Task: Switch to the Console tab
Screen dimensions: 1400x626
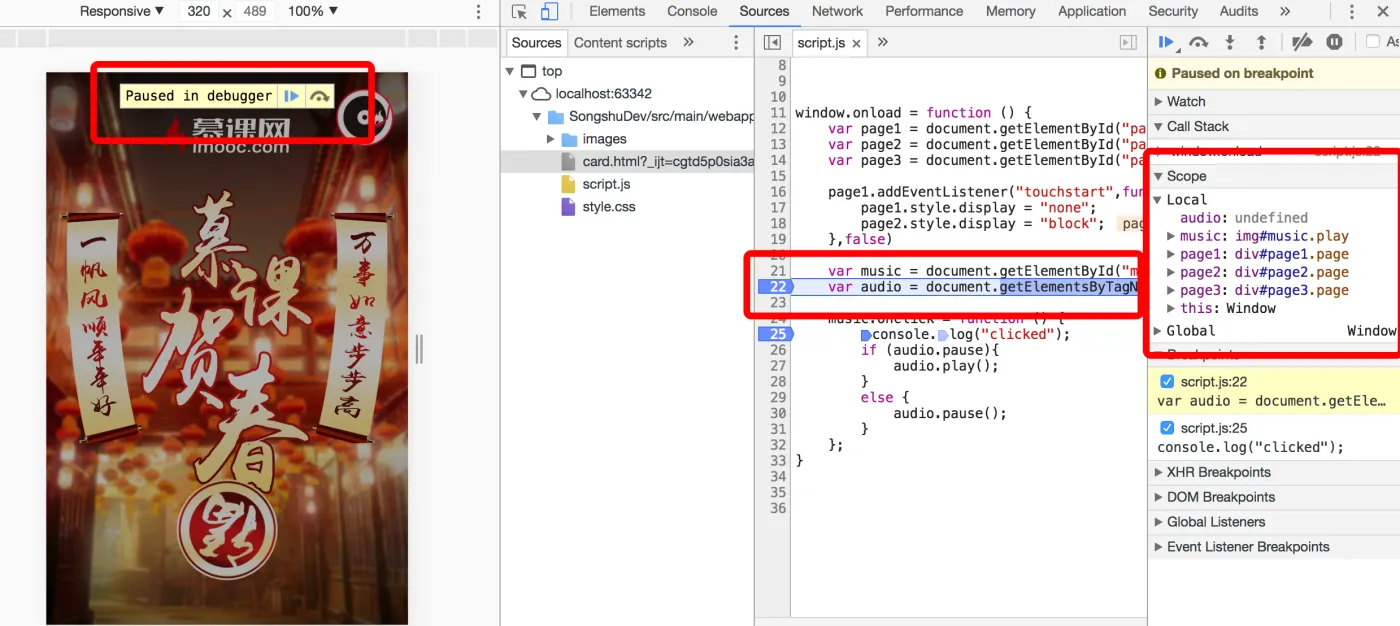Action: [692, 12]
